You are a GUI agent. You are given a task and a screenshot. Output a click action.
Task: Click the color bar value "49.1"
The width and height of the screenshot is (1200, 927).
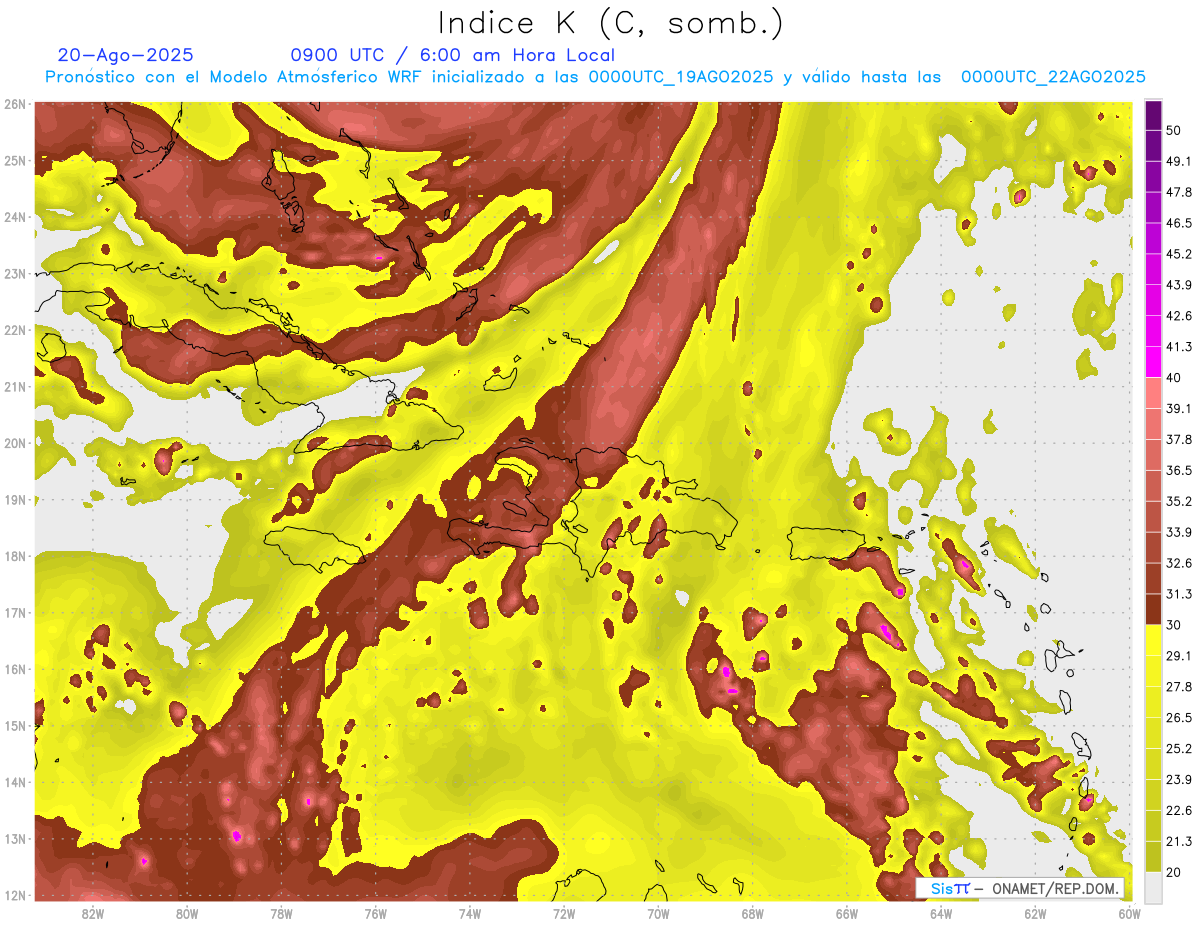(x=1179, y=161)
